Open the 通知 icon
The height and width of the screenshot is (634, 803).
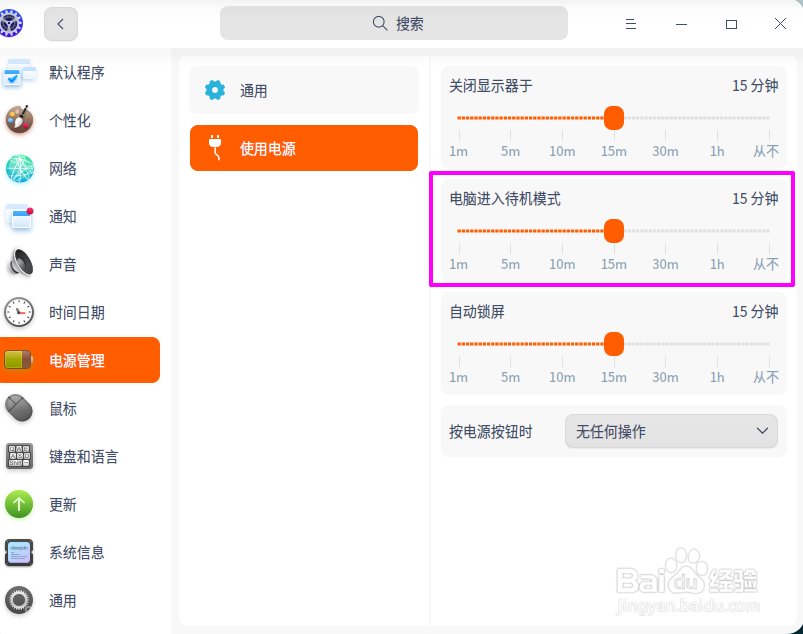coord(19,216)
